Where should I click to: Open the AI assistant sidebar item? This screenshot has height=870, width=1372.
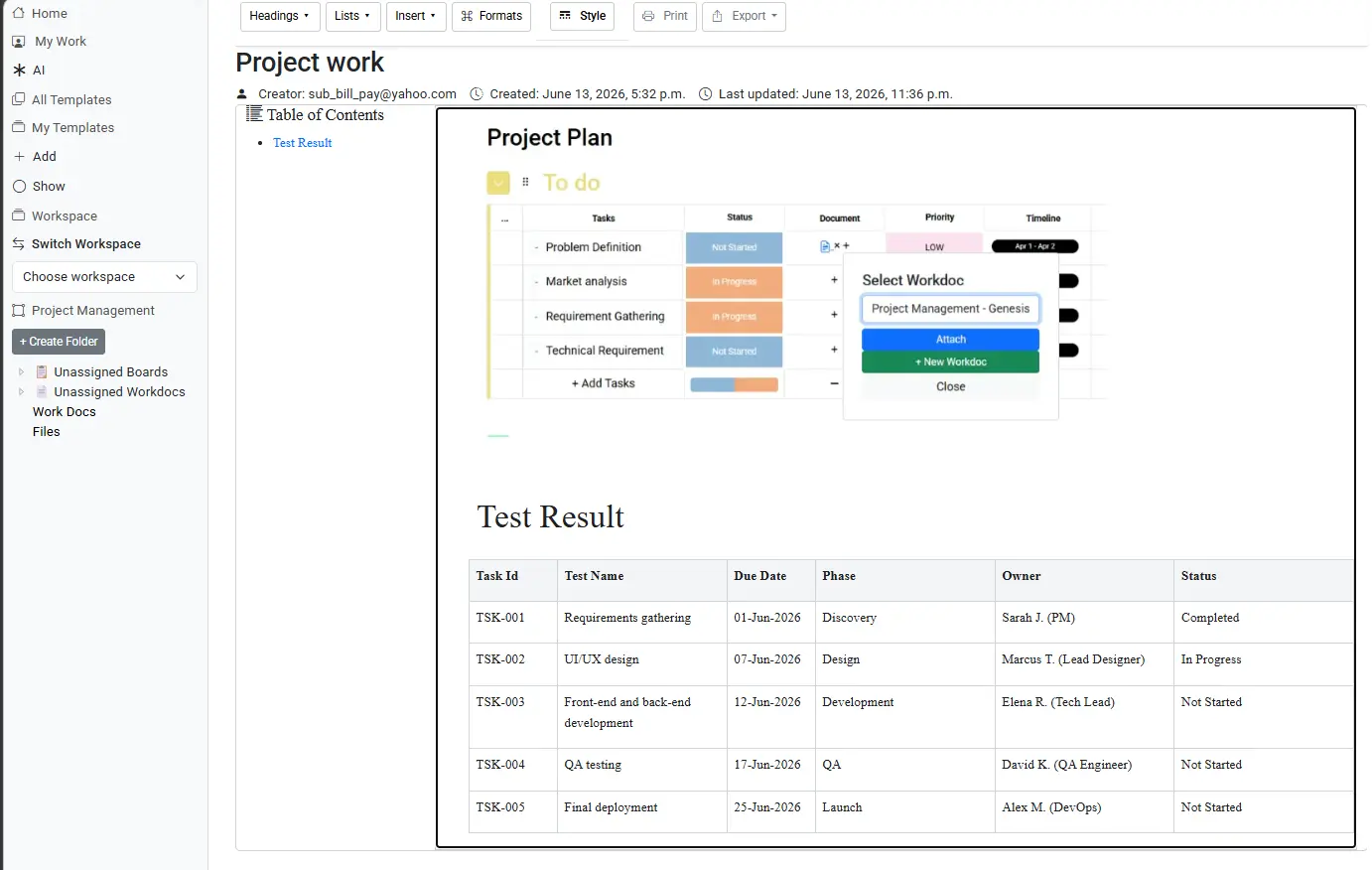coord(29,71)
